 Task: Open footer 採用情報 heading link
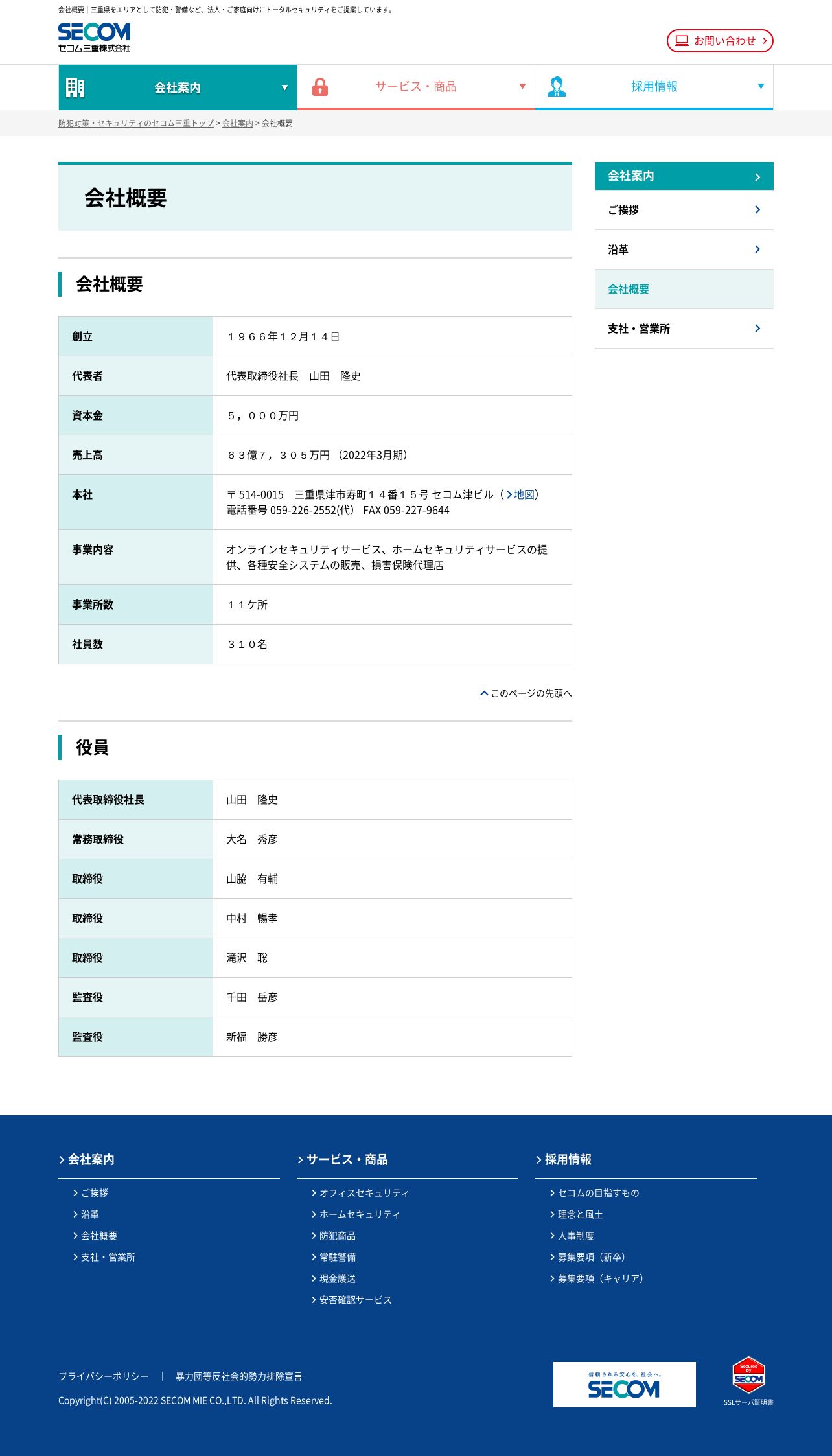564,1159
